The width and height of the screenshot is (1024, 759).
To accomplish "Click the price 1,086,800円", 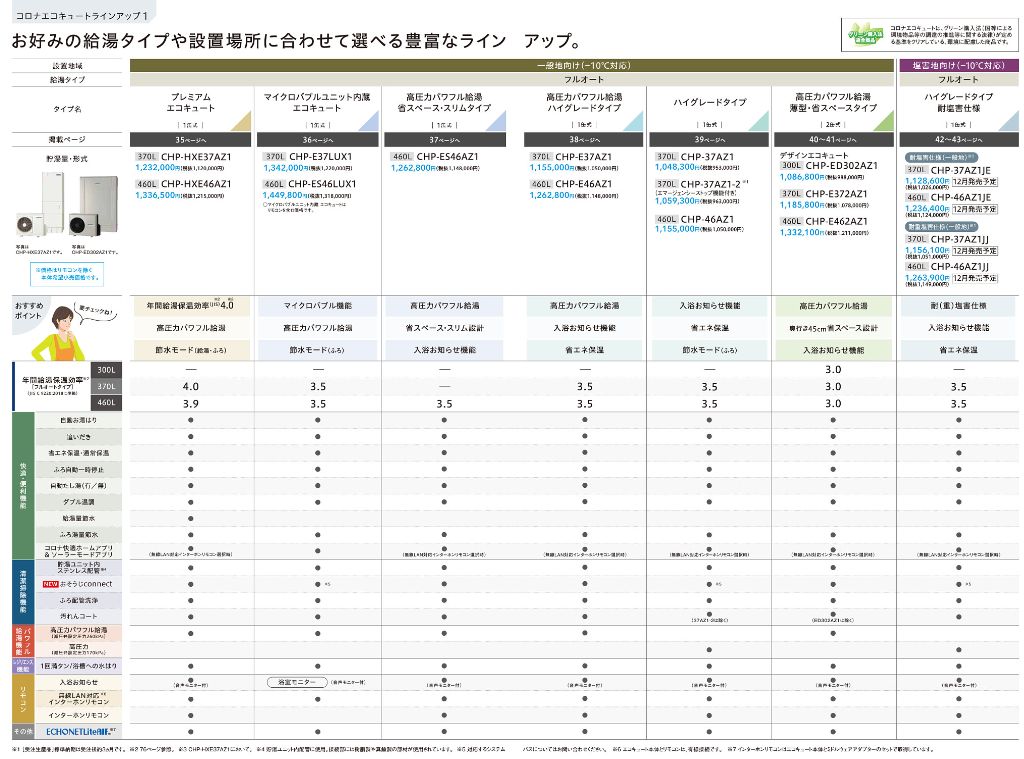I will coord(803,177).
